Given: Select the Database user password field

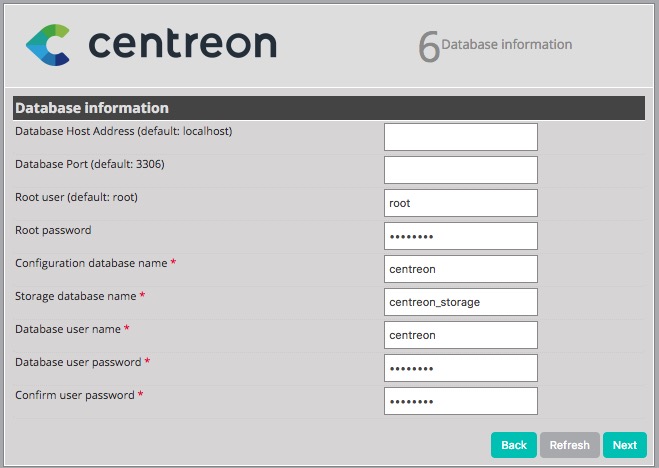Looking at the screenshot, I should tap(460, 368).
